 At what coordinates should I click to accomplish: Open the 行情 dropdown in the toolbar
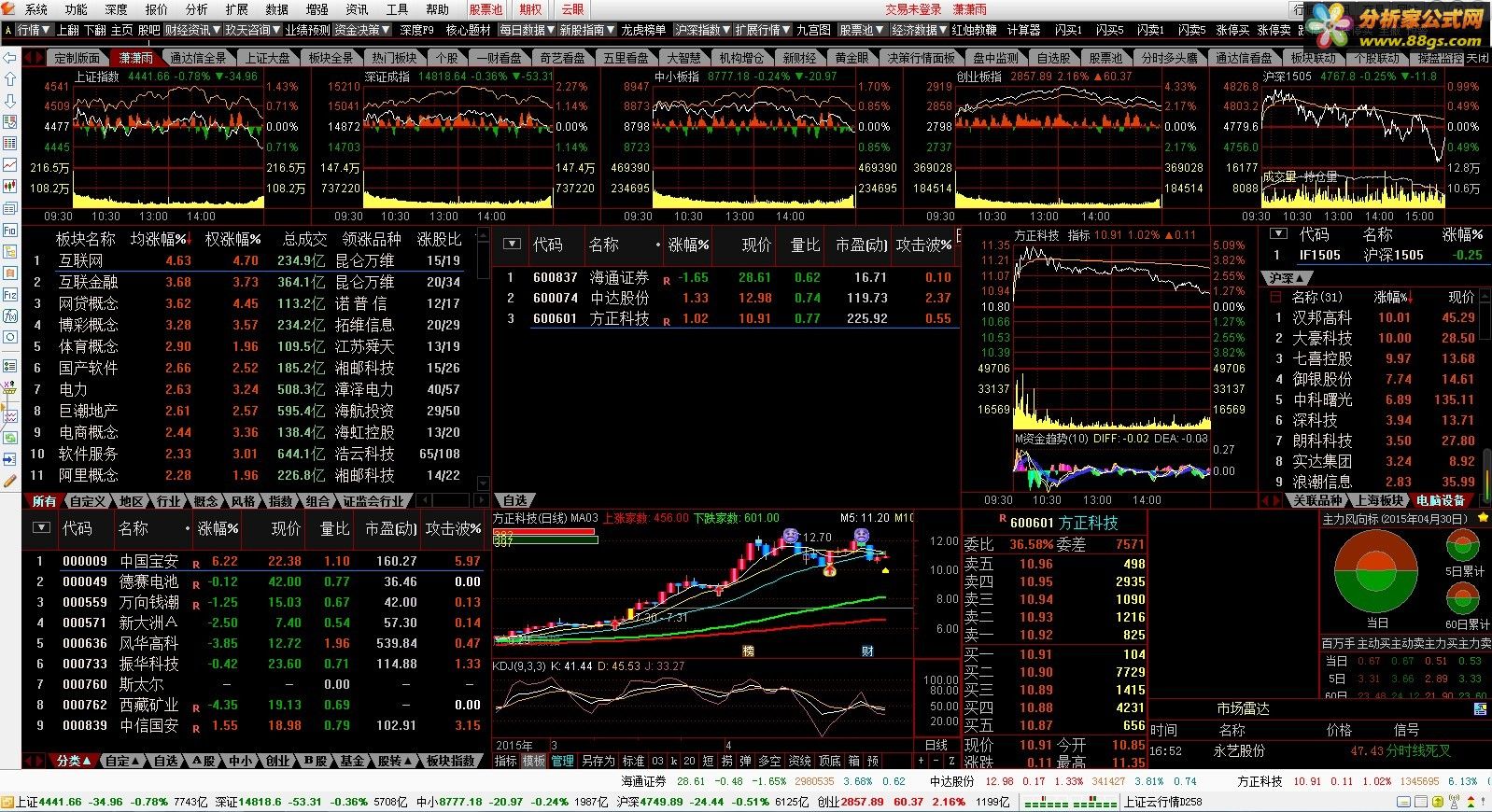pos(34,30)
